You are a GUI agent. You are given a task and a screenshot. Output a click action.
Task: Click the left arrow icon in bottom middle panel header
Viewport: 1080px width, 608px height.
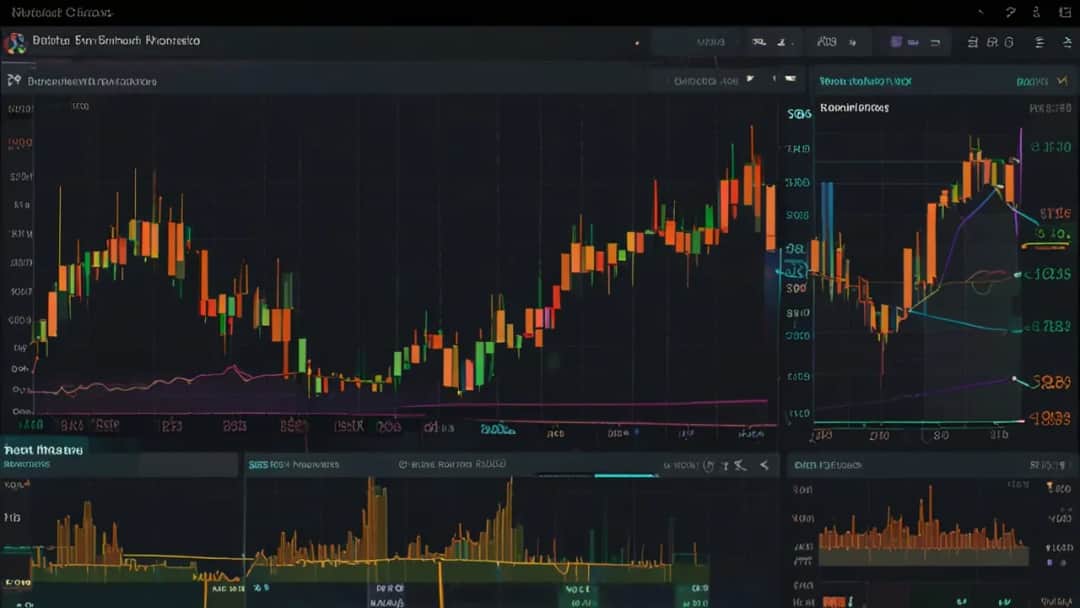coord(763,465)
